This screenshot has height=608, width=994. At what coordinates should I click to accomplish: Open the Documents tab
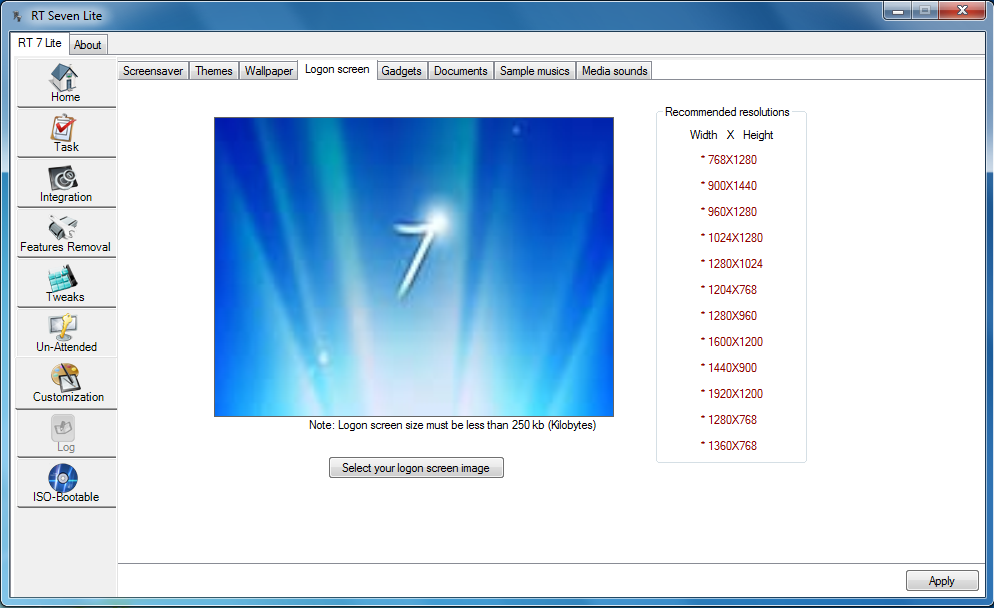pos(461,71)
